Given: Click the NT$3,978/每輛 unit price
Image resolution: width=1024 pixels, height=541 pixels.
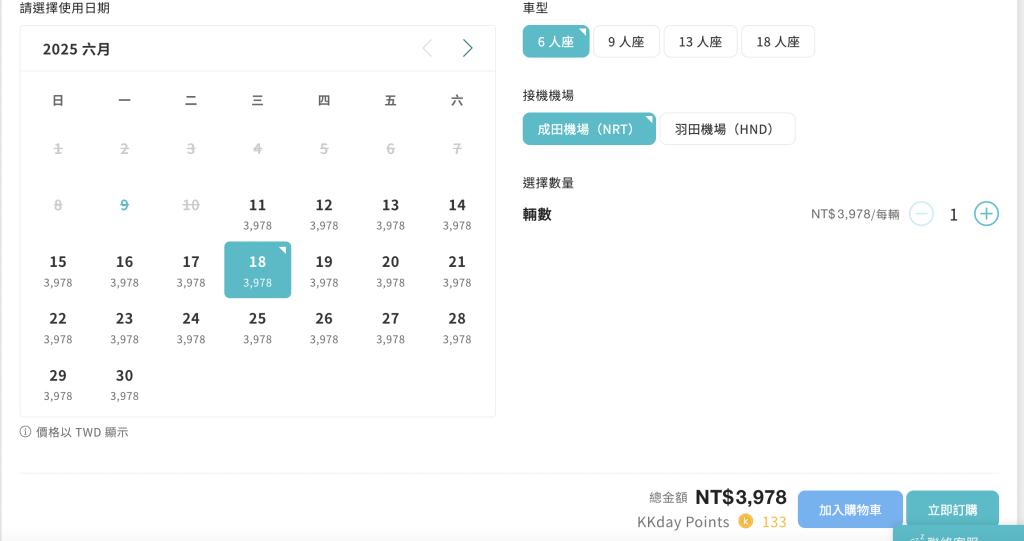Looking at the screenshot, I should pos(855,214).
